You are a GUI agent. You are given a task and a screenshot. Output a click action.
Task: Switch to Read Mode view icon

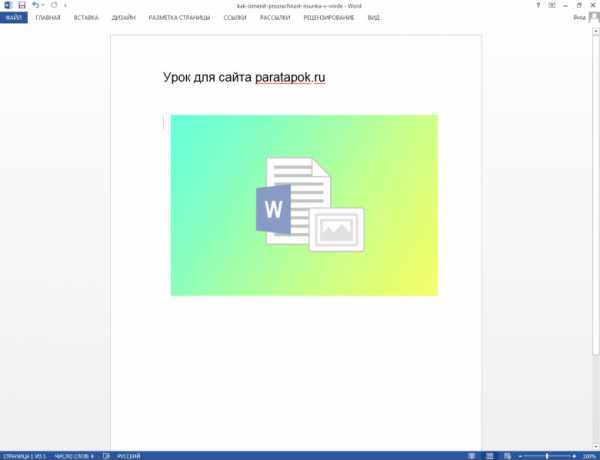coord(472,456)
